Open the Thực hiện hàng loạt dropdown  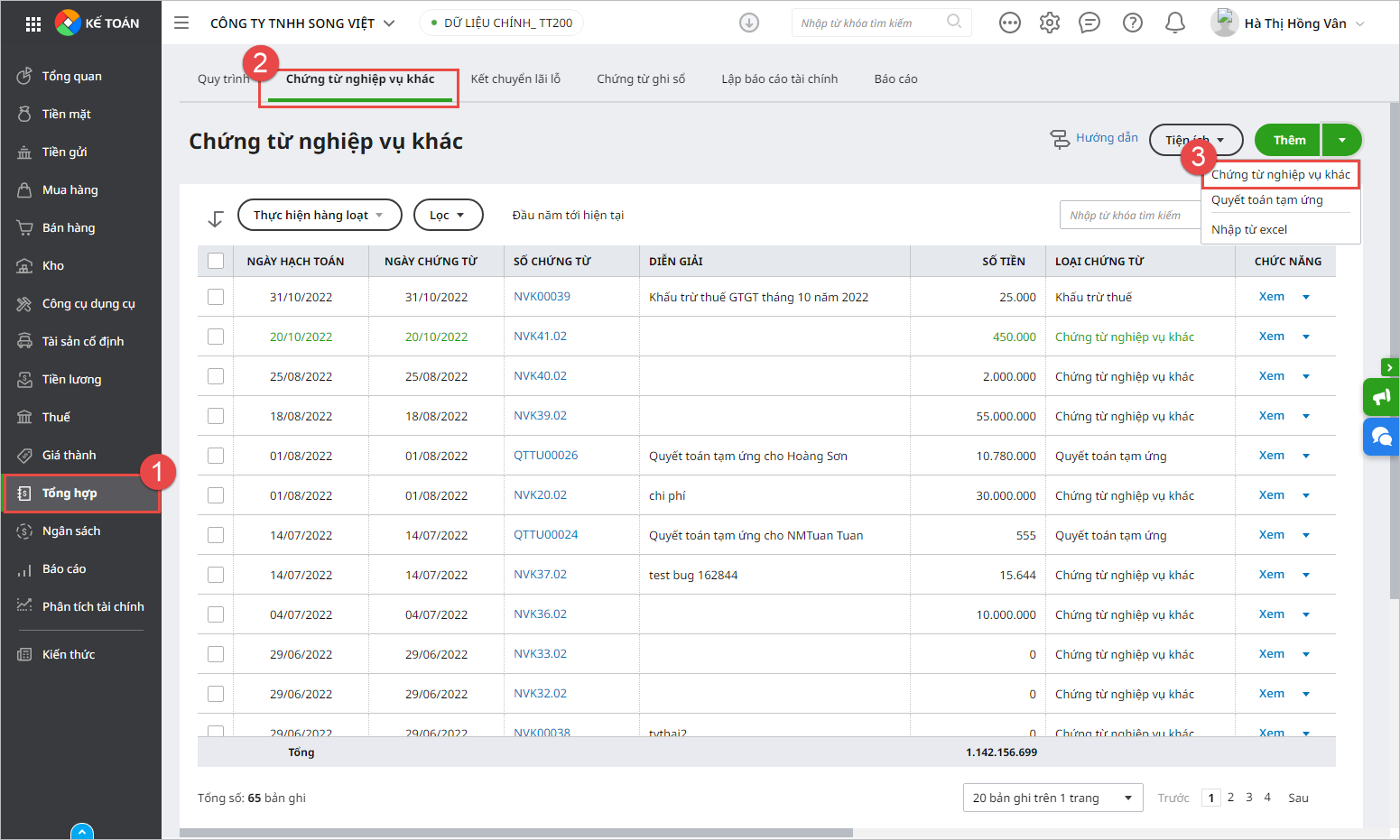click(320, 215)
